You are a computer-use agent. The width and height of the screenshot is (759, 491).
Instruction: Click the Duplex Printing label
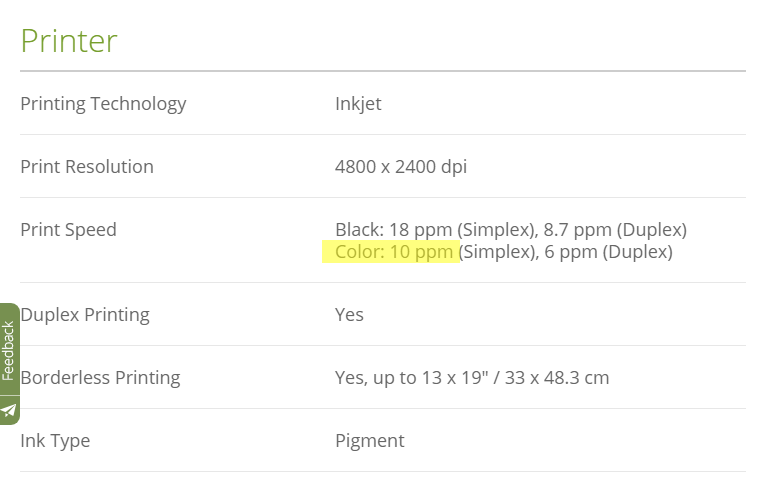[x=85, y=315]
